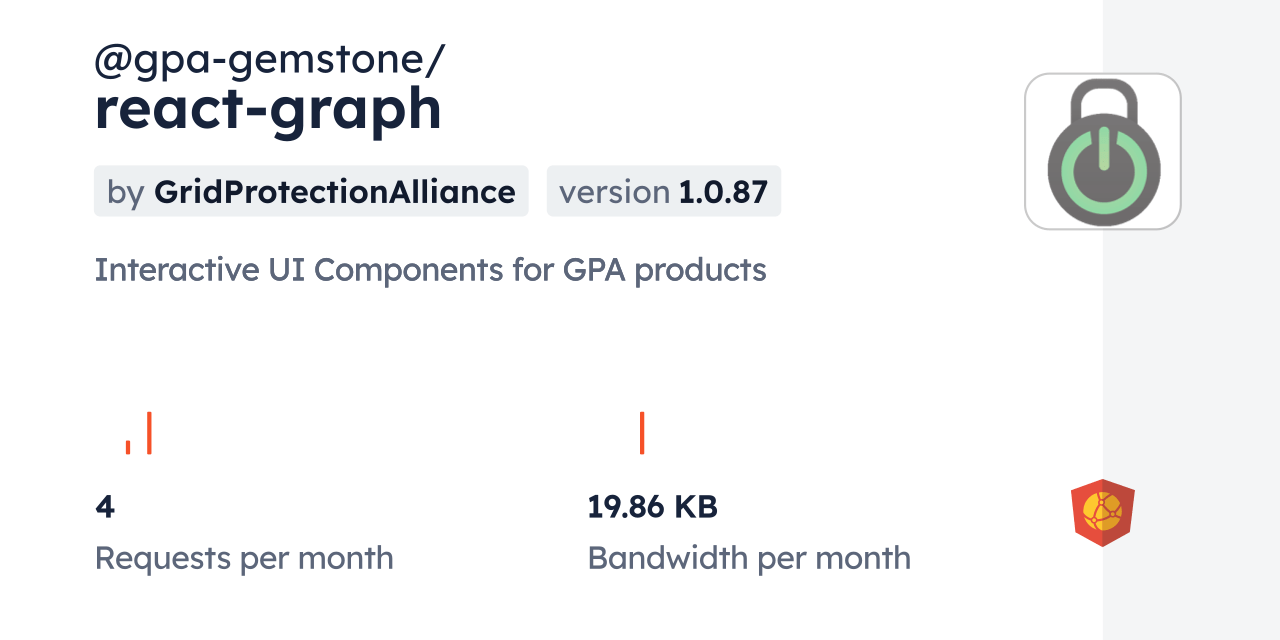Click the package description text
Viewport: 1280px width, 640px height.
tap(430, 270)
